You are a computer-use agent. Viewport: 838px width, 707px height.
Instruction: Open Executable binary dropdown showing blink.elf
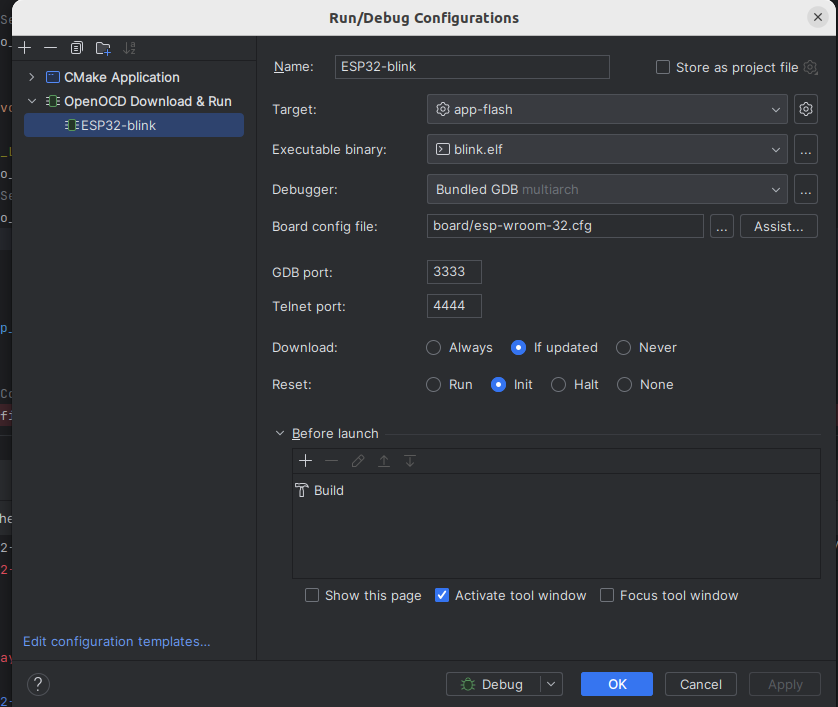click(607, 149)
